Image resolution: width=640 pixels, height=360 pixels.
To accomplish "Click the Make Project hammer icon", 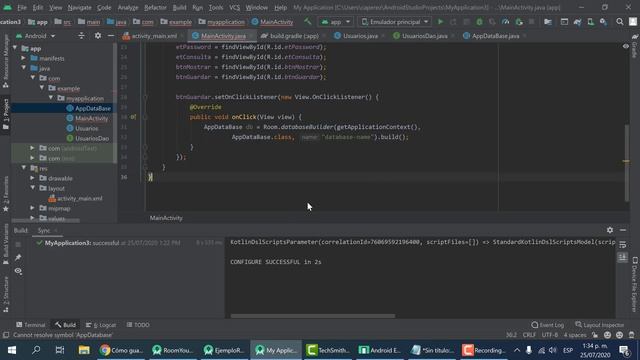I will point(307,22).
